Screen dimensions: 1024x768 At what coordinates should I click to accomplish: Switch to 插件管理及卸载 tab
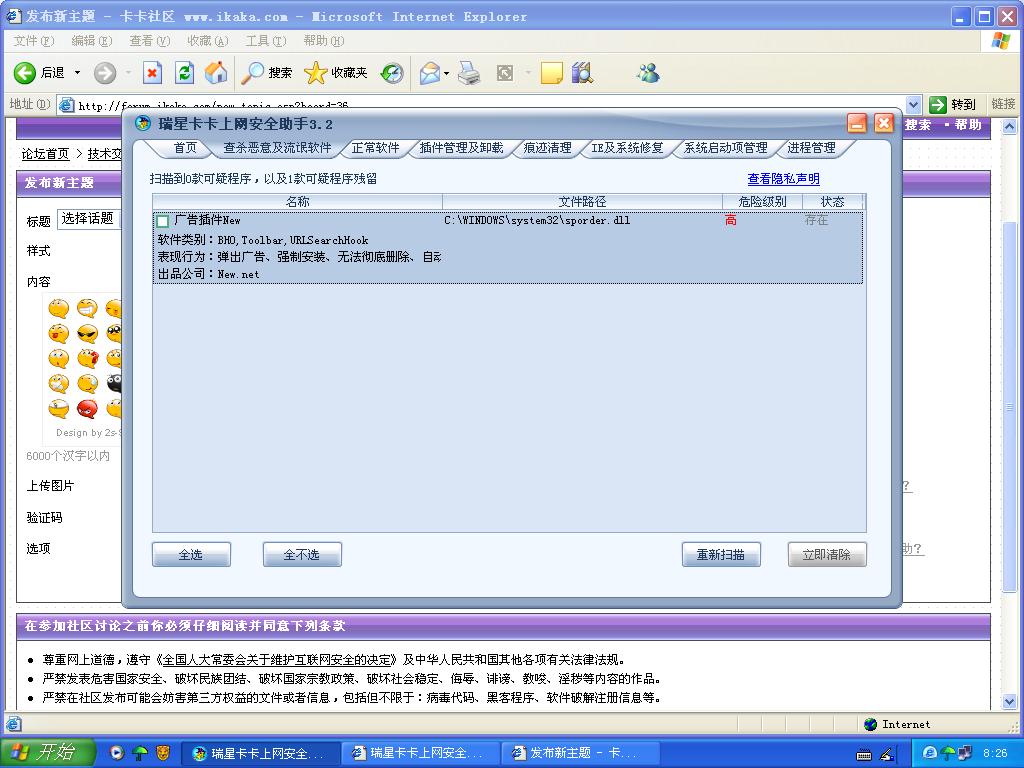461,148
